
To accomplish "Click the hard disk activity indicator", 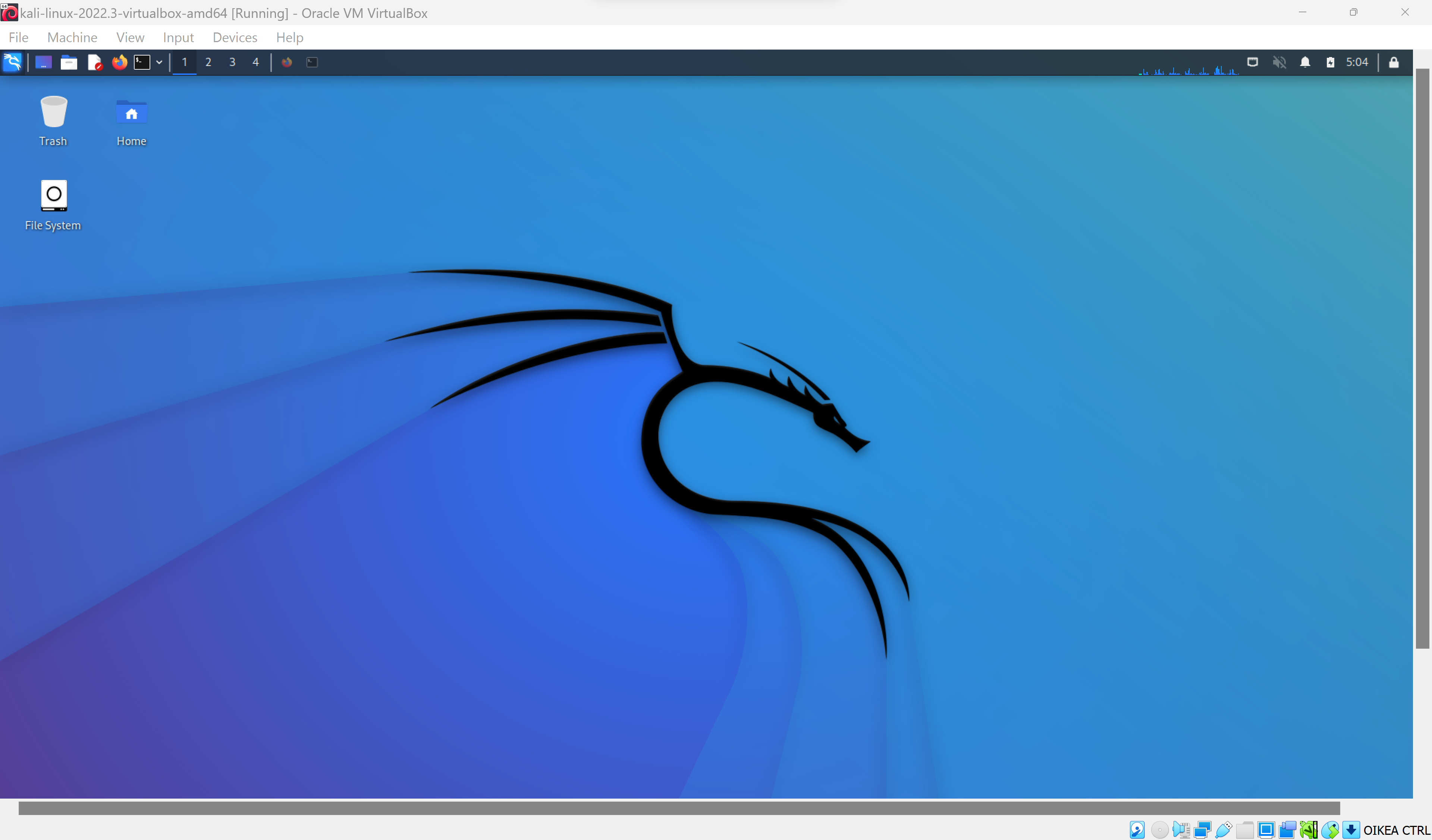I will pos(1137,830).
